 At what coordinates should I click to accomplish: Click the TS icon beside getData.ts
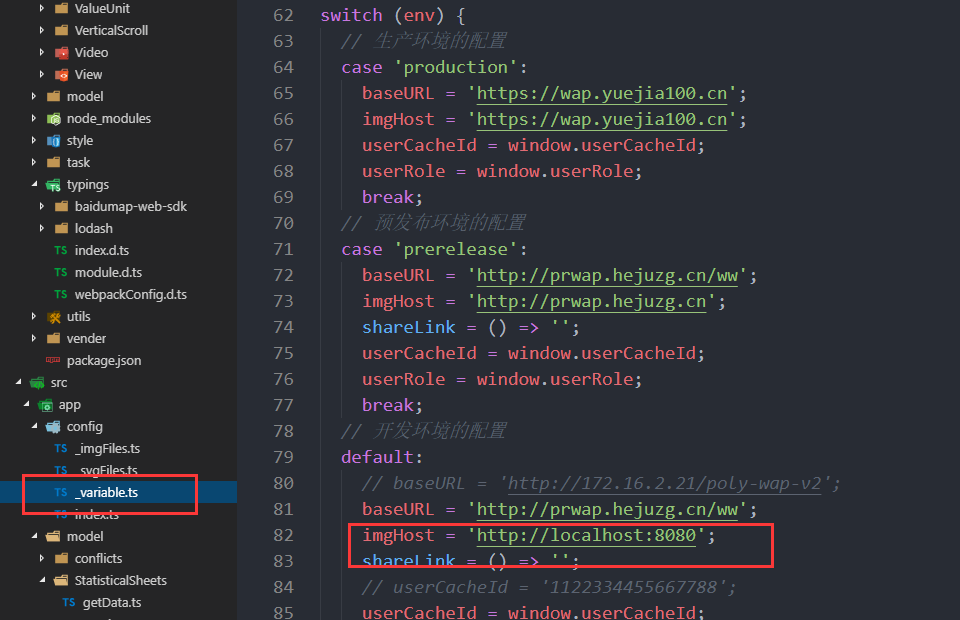point(69,603)
